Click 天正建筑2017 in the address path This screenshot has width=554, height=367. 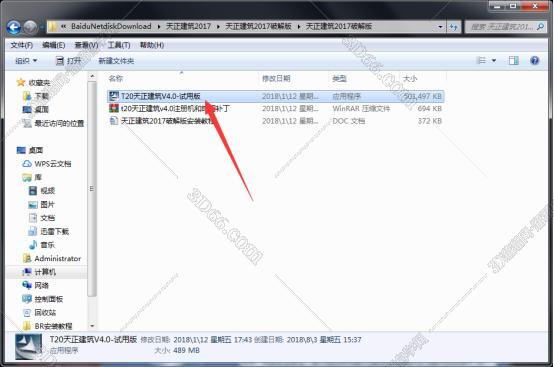click(x=188, y=26)
